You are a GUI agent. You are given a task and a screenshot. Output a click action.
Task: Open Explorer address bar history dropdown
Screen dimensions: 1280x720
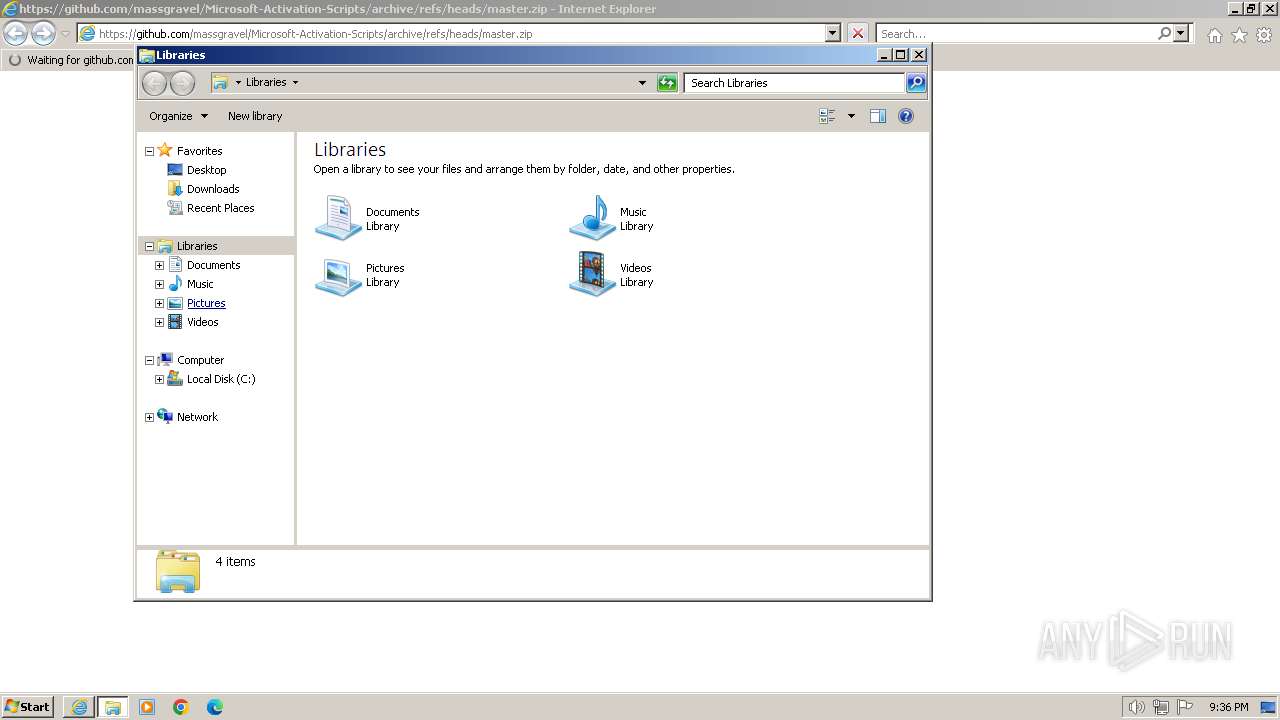[642, 83]
